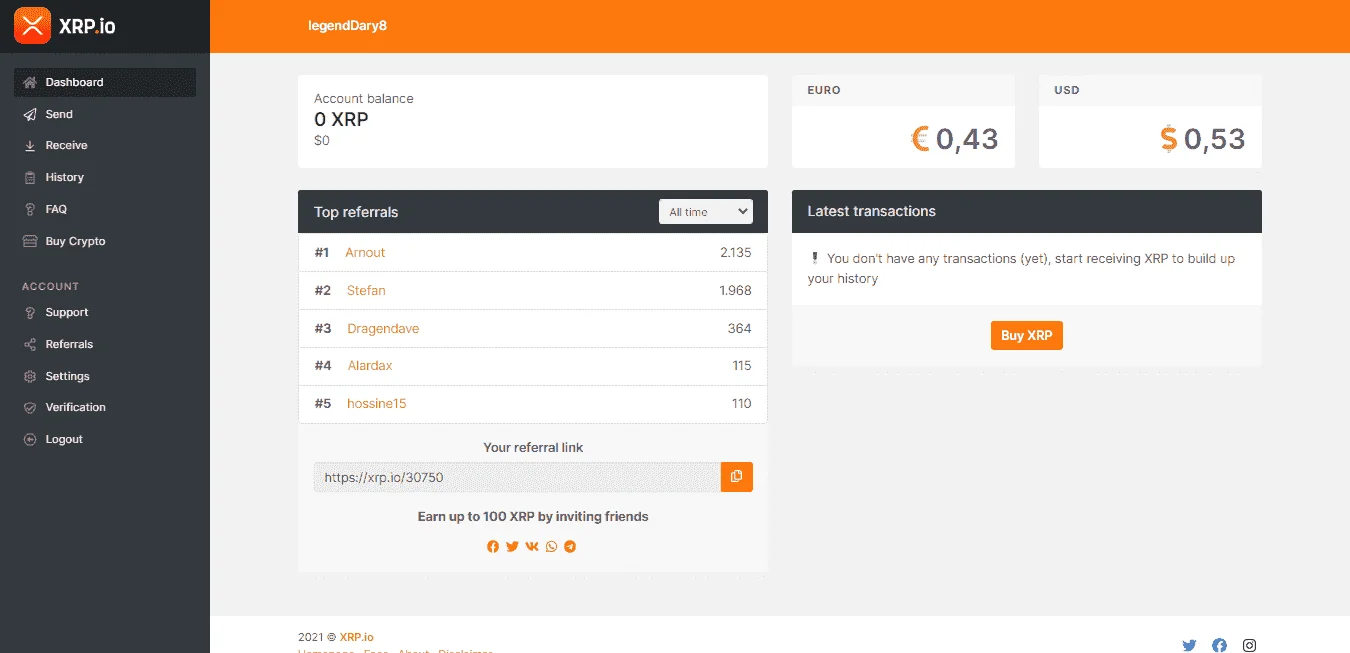The width and height of the screenshot is (1350, 653).
Task: Share referral via Telegram icon
Action: tap(570, 547)
